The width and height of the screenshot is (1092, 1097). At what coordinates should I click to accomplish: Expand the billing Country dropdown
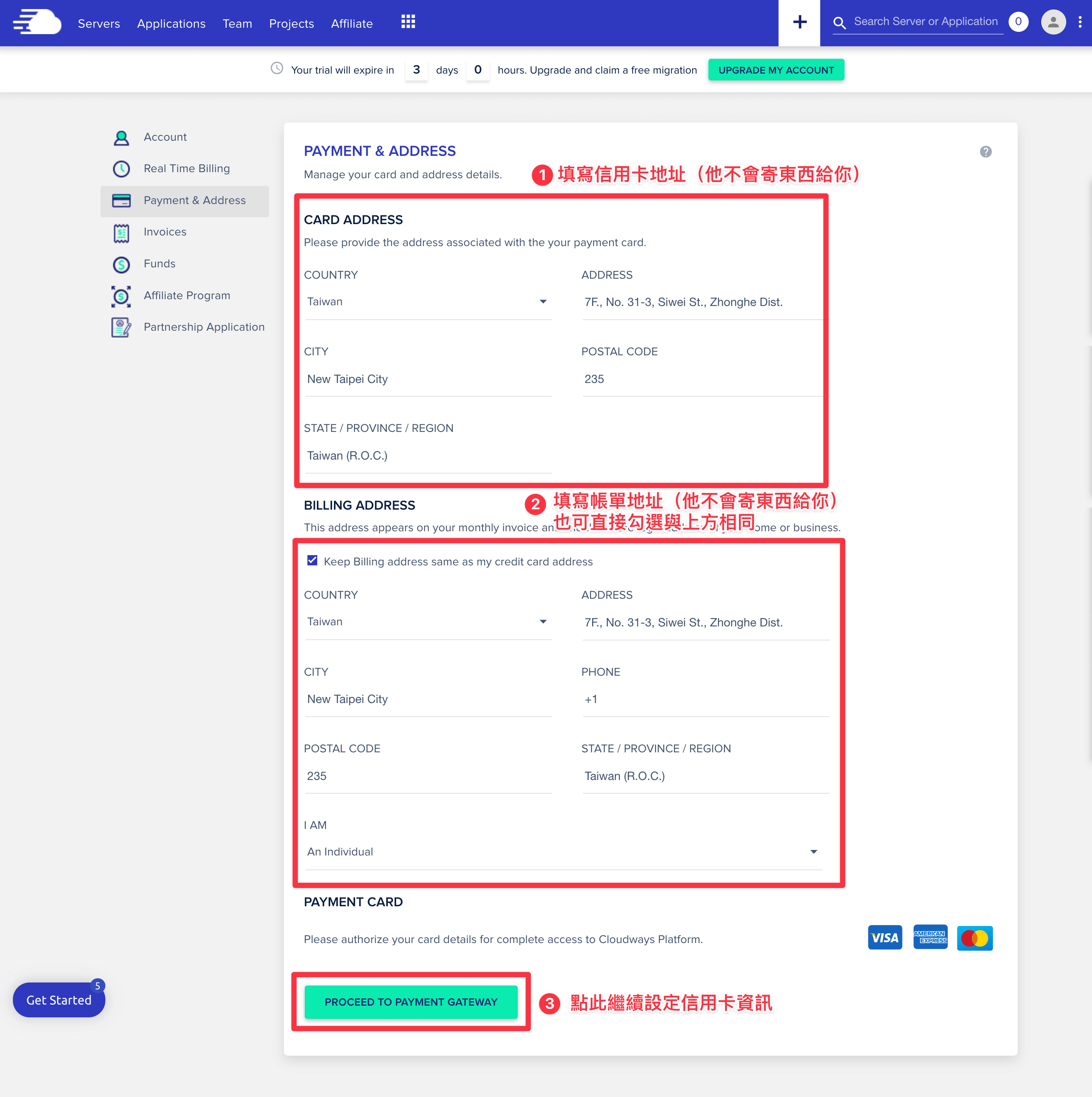(x=428, y=622)
